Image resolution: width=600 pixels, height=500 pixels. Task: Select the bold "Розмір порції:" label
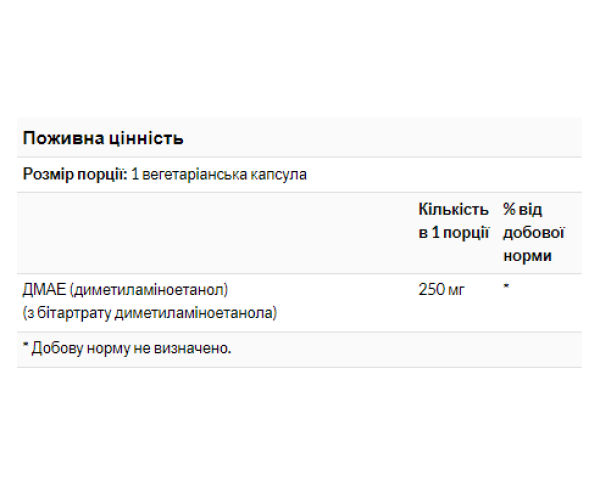(x=74, y=174)
